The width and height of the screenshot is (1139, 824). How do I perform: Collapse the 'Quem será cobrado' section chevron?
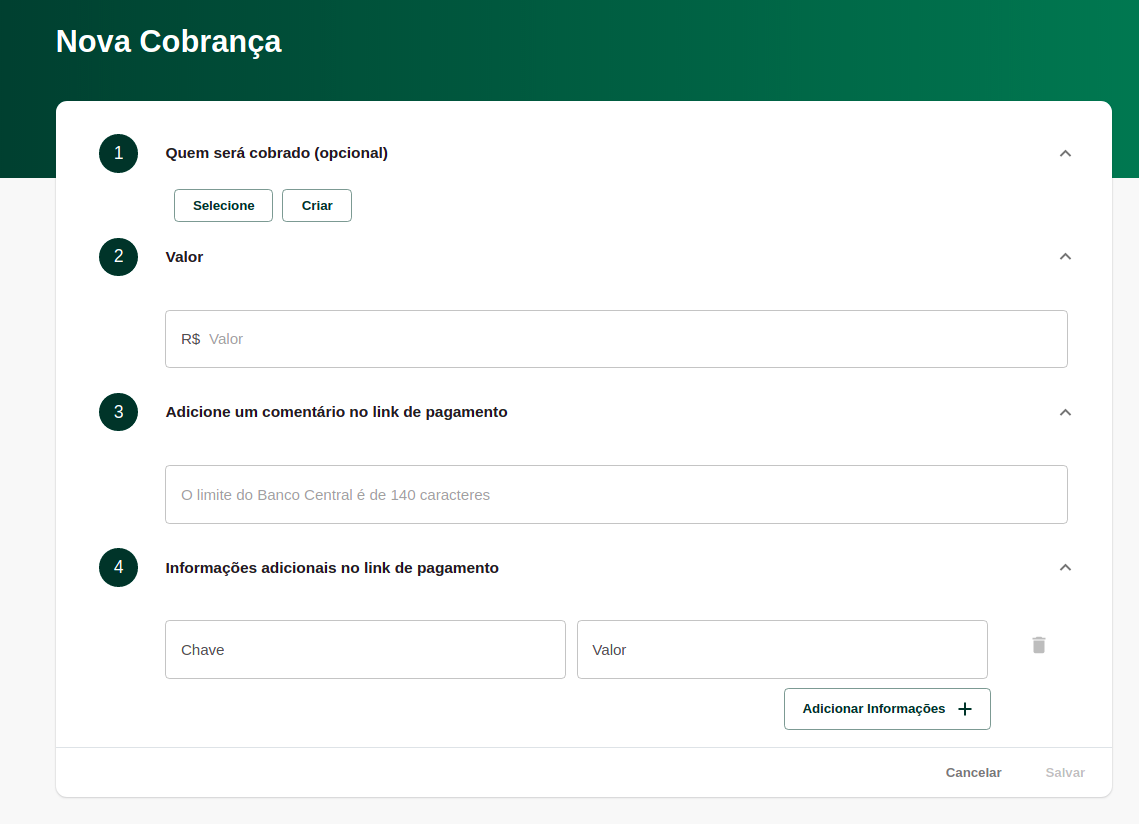[x=1065, y=153]
